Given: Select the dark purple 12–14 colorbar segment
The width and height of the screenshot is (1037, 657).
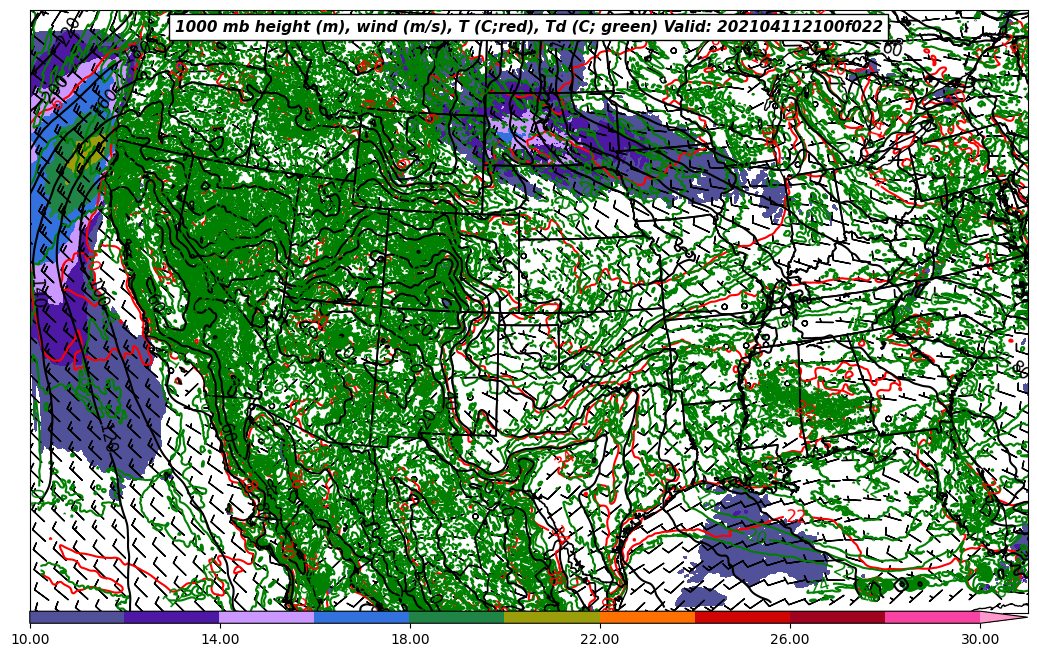Looking at the screenshot, I should click(x=172, y=618).
